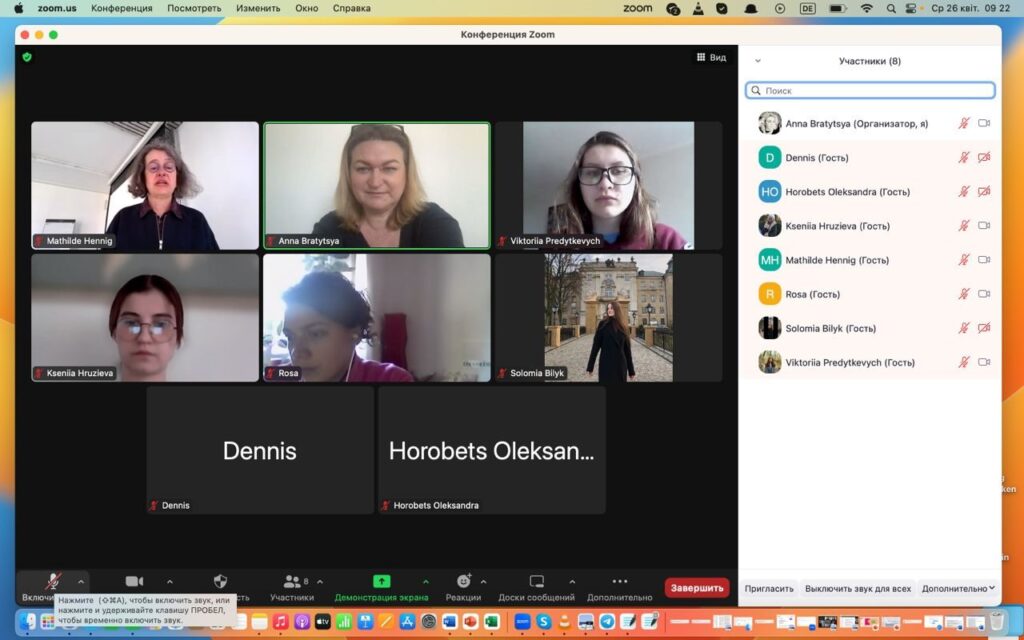Toggle Rosa's camera icon in participants list
The height and width of the screenshot is (640, 1024).
click(x=984, y=294)
